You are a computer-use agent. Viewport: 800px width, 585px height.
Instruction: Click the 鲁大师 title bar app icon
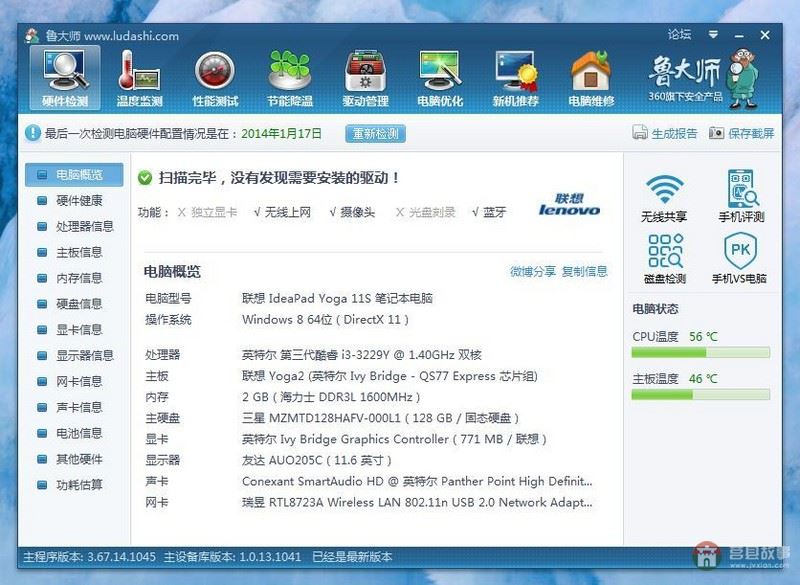[32, 36]
